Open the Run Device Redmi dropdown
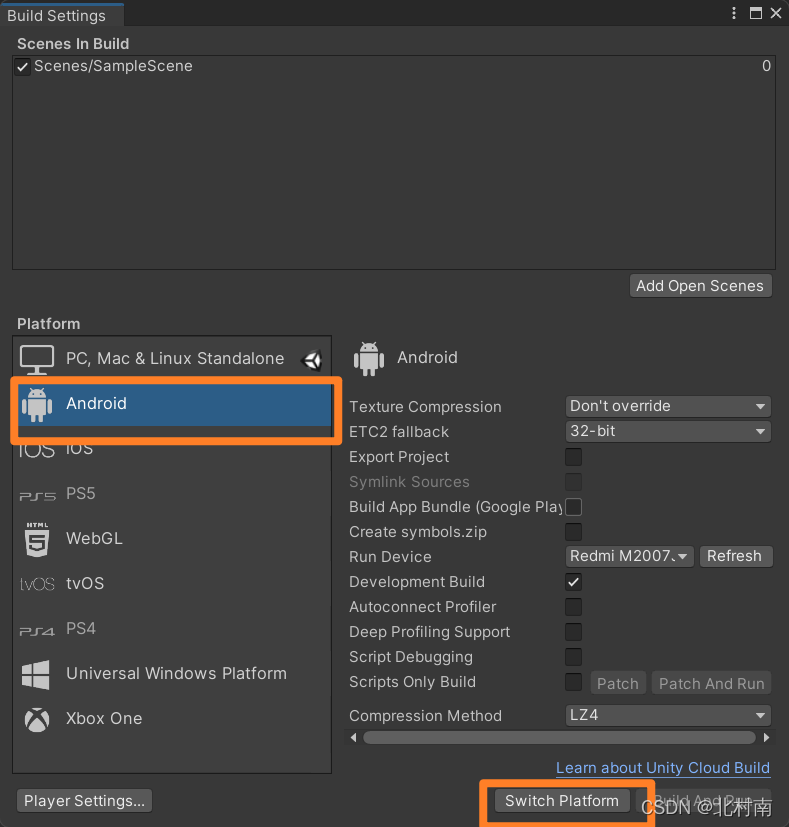789x827 pixels. (629, 556)
